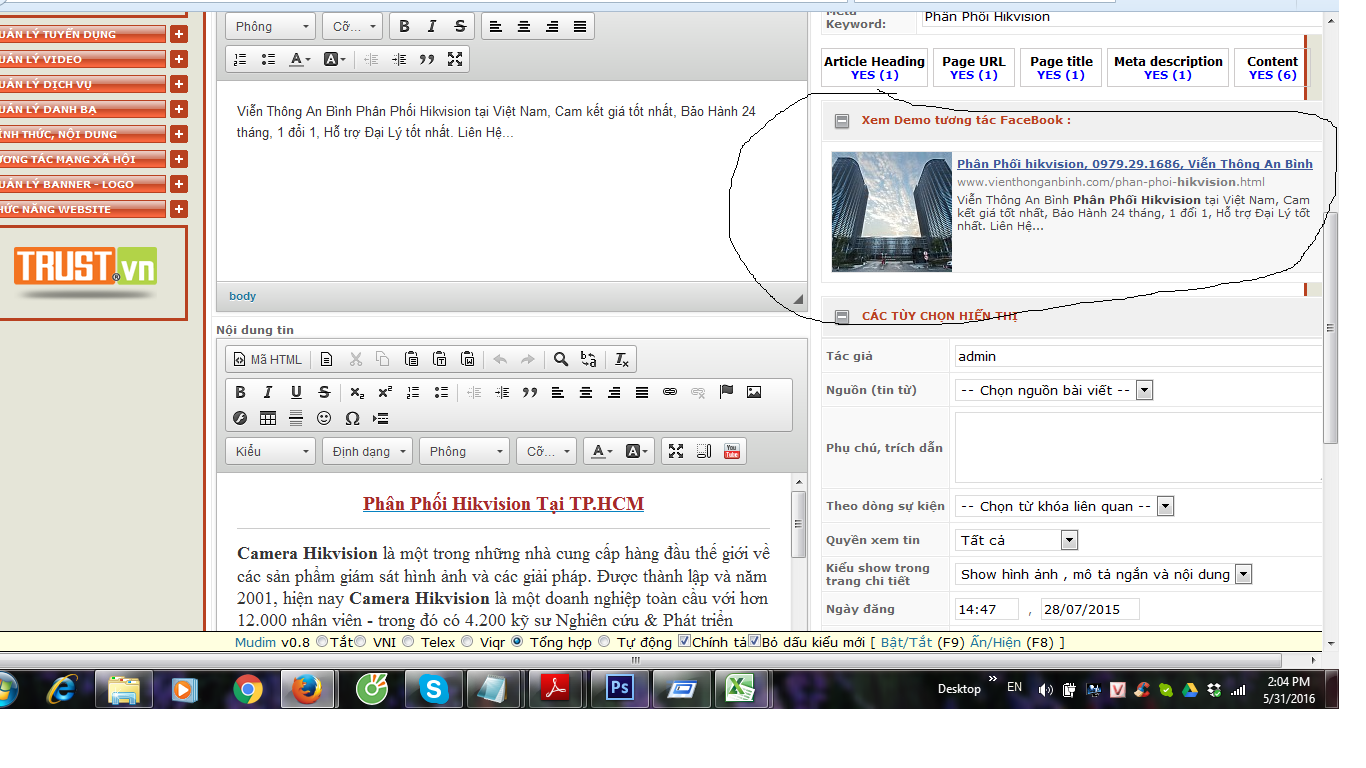
Task: Expand the Quản lý Dịch vụ sidebar menu
Action: pyautogui.click(x=178, y=84)
